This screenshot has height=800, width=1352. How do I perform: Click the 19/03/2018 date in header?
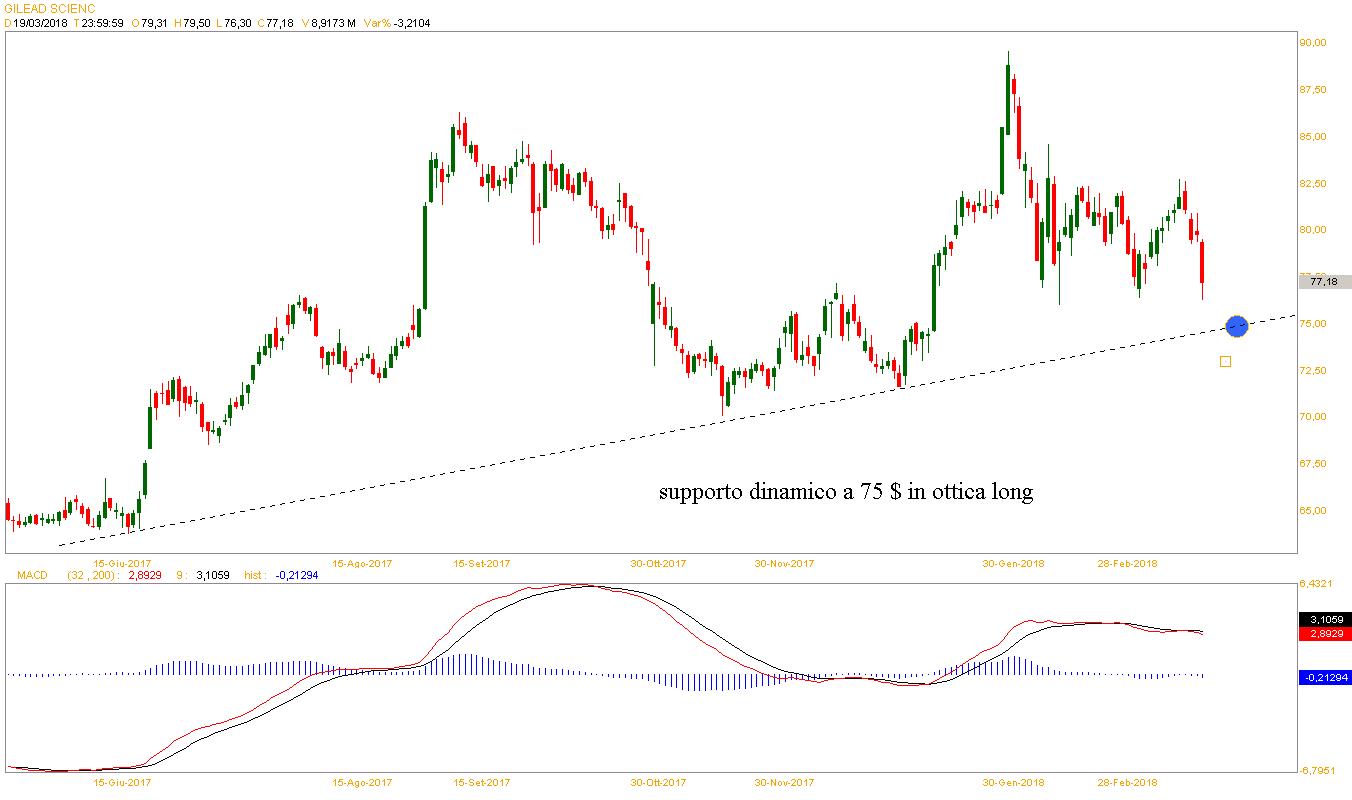(40, 23)
